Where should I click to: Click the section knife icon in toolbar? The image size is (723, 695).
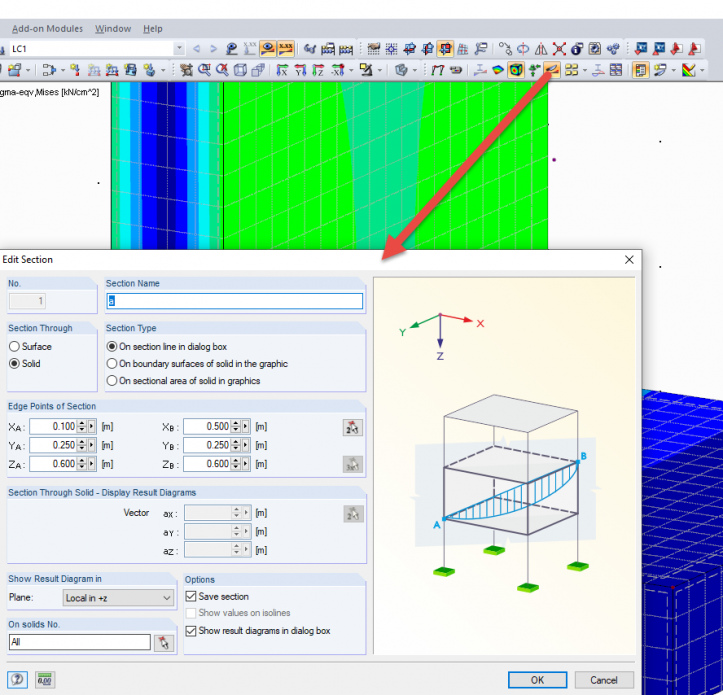(552, 70)
